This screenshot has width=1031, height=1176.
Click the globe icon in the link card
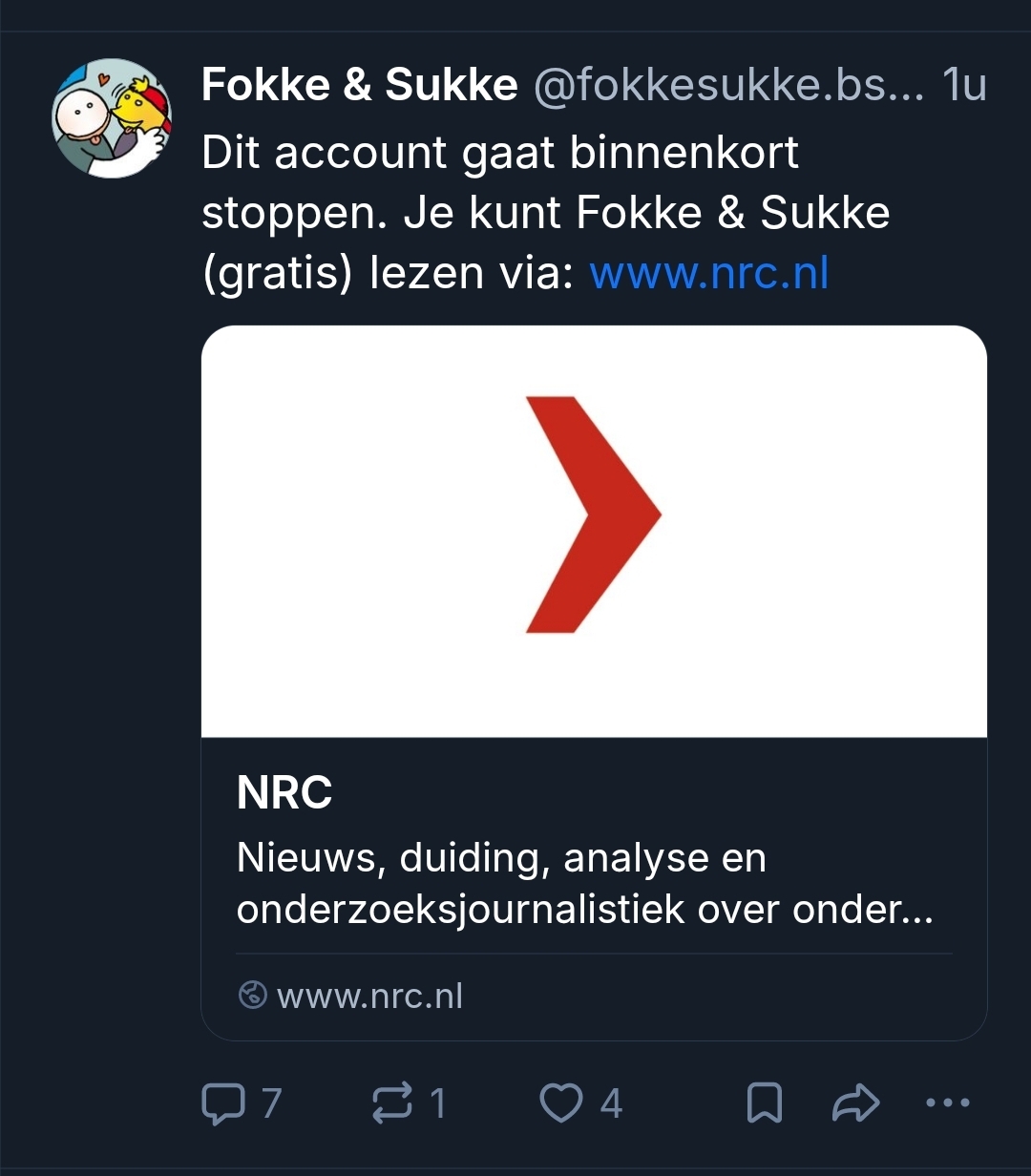(x=252, y=996)
